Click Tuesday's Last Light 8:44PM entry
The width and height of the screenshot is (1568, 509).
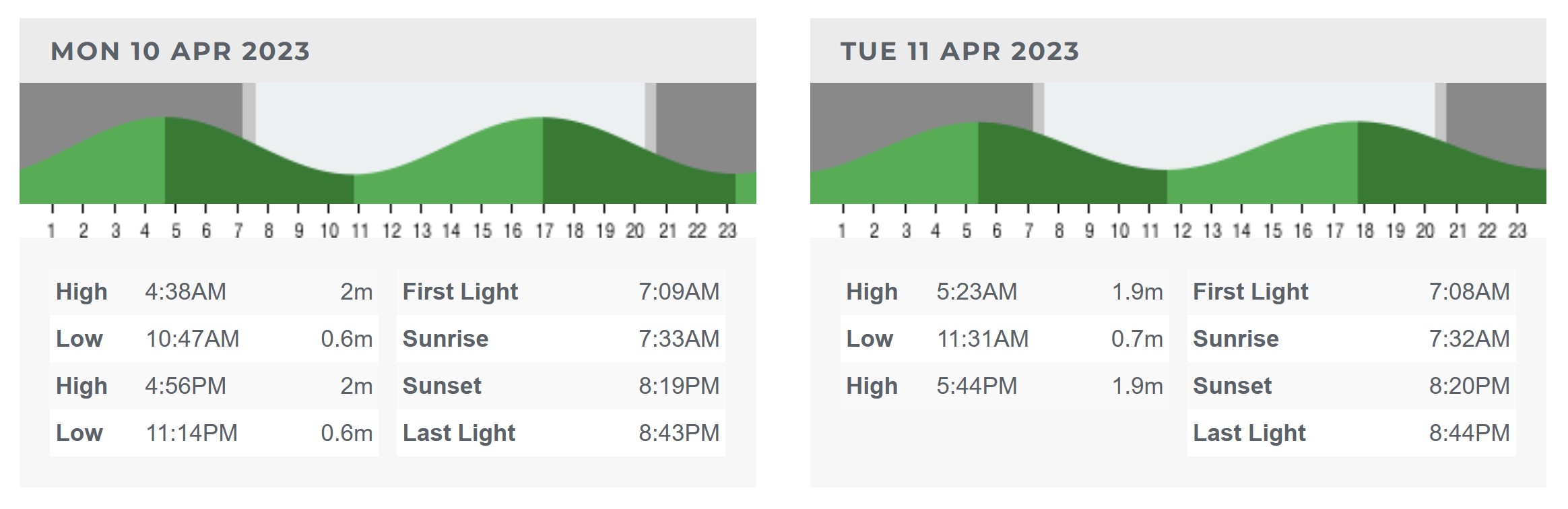coord(1351,433)
